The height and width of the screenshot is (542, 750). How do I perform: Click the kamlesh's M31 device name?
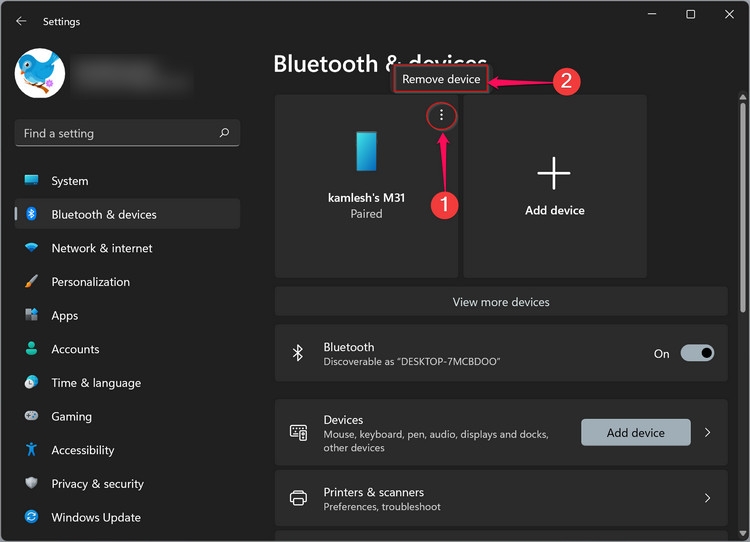(x=366, y=198)
